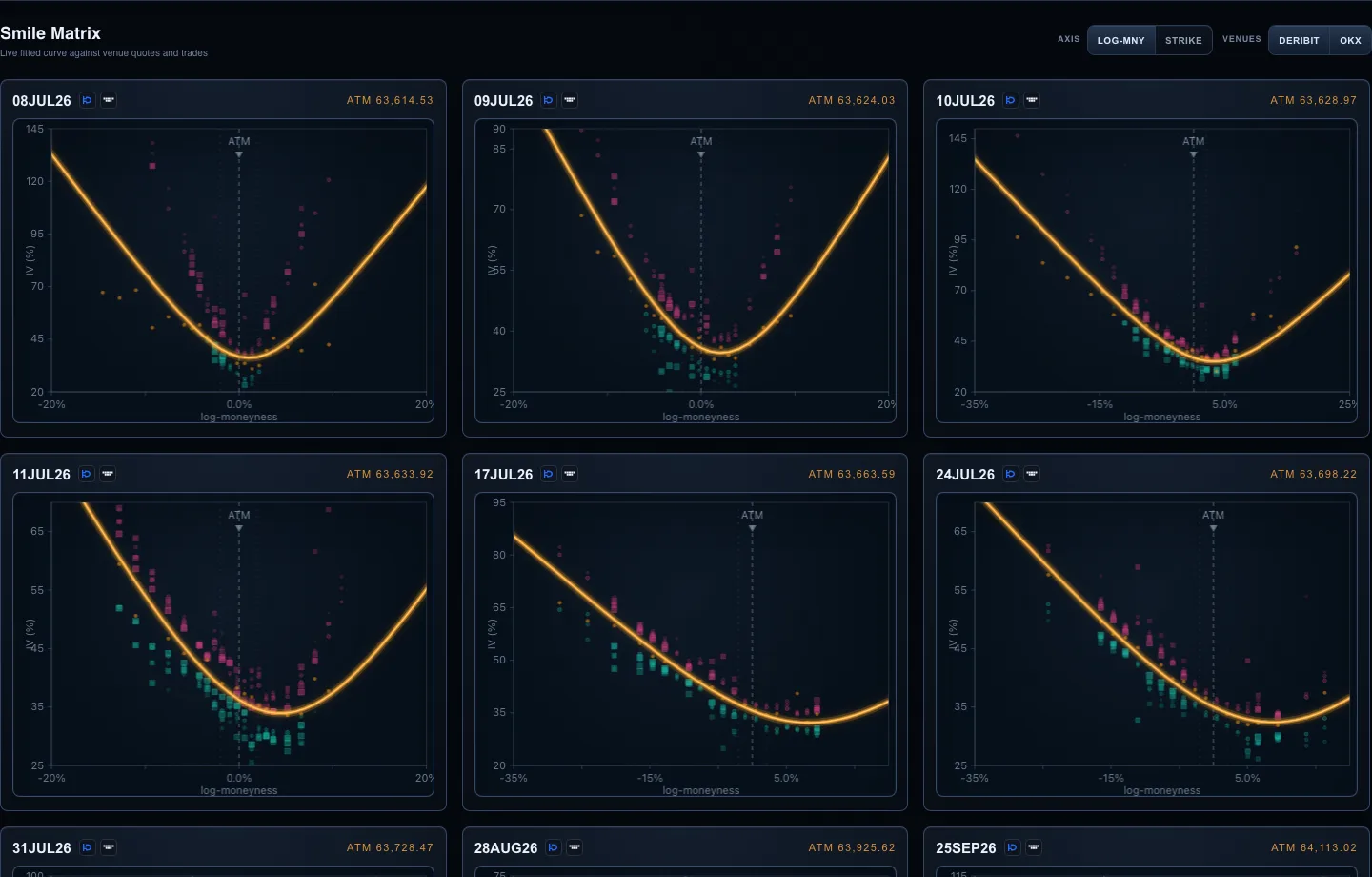The image size is (1372, 877).
Task: Select the 31JUL26 expiry title
Action: point(42,847)
